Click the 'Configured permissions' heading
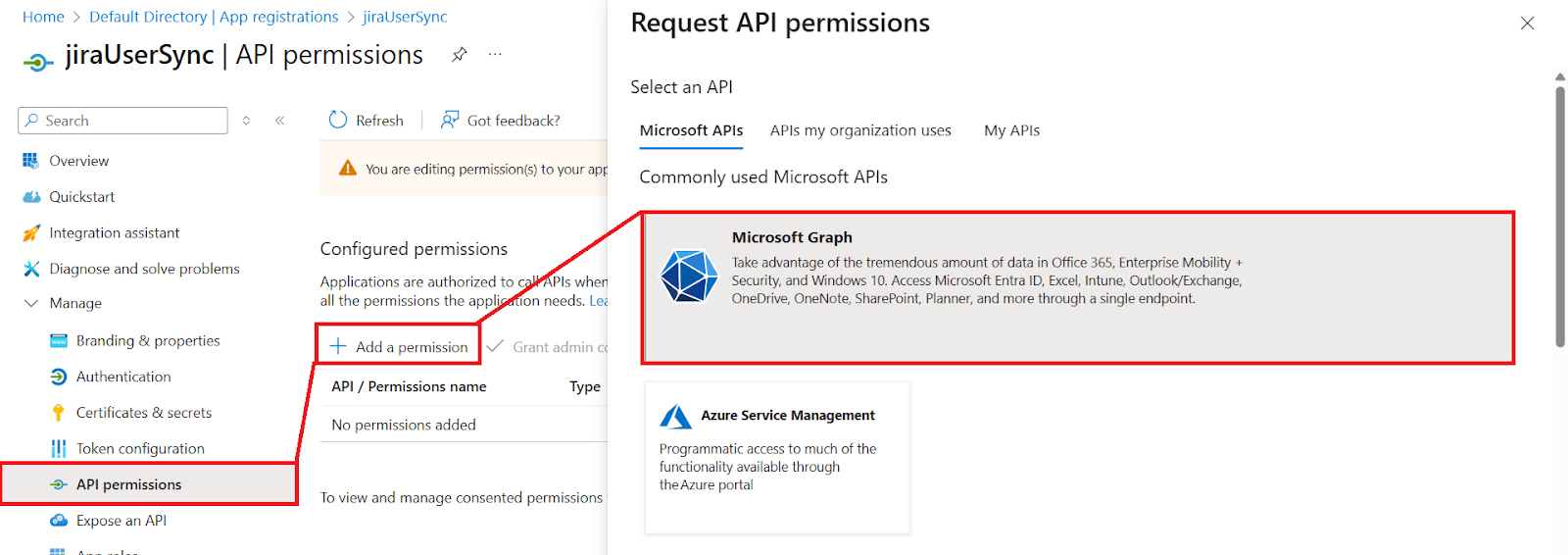Viewport: 1568px width, 555px height. [414, 249]
